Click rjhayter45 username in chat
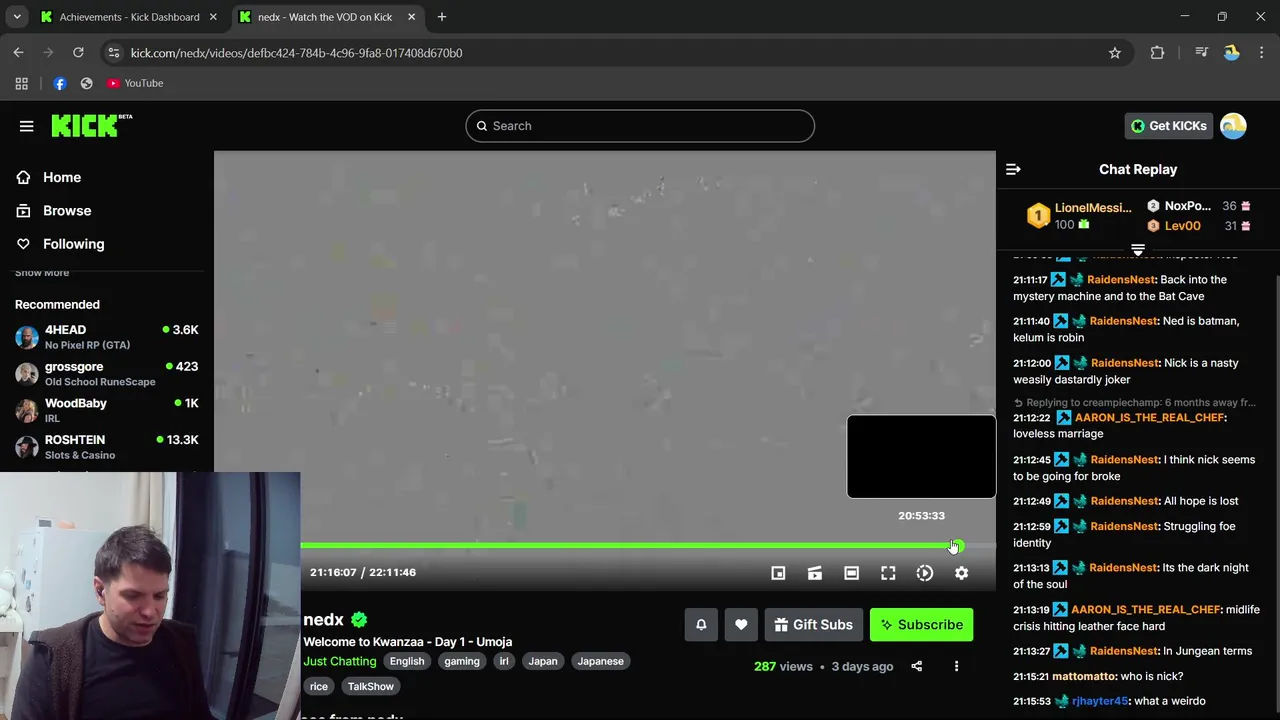 (x=1100, y=701)
